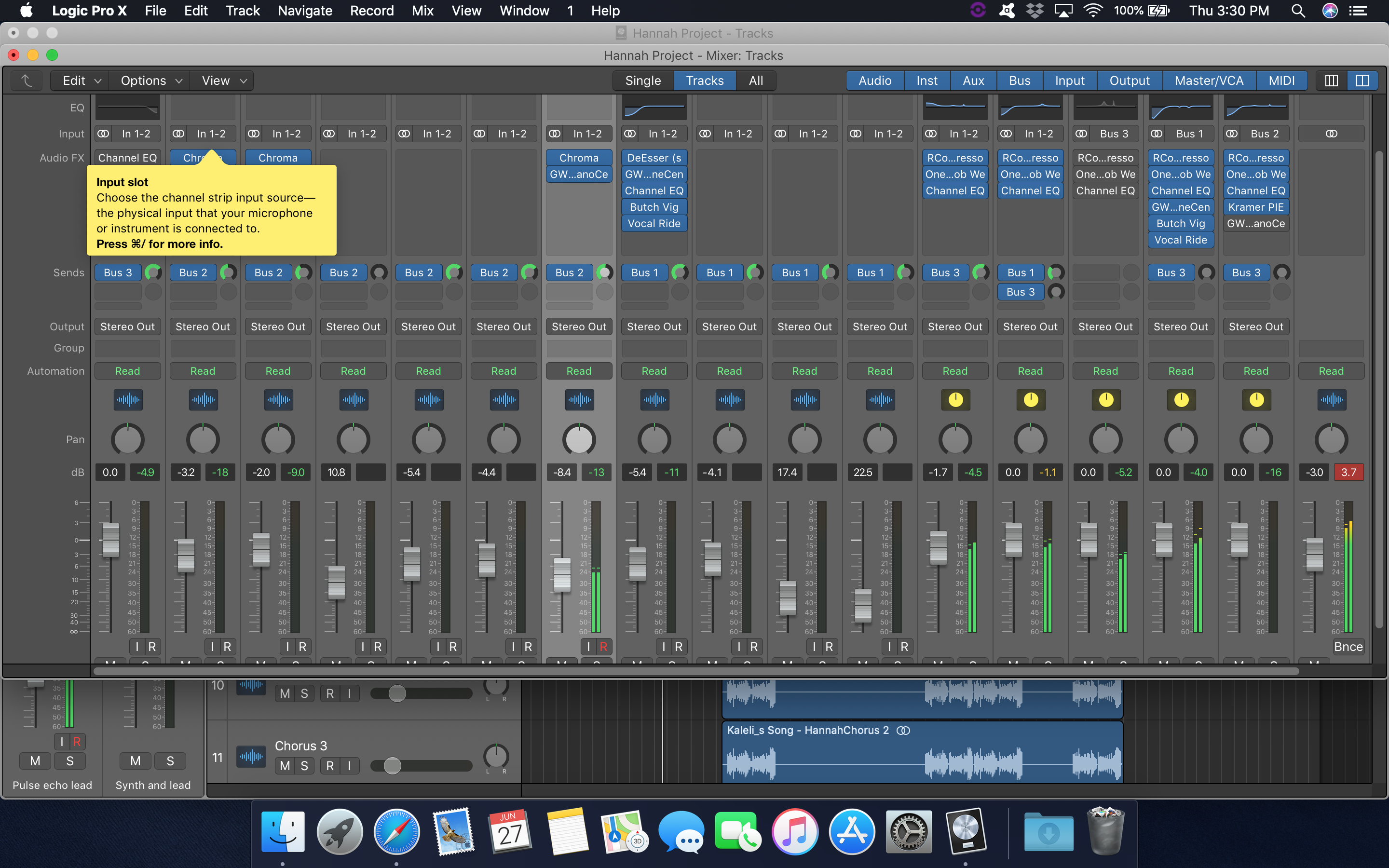Open the DeEsser plug-in slot
1389x868 pixels.
(654, 158)
